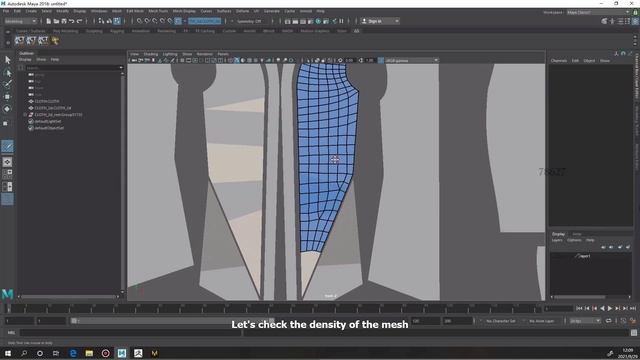Choose the Lasso select tool
Image resolution: width=640 pixels, height=360 pixels.
[x=7, y=73]
